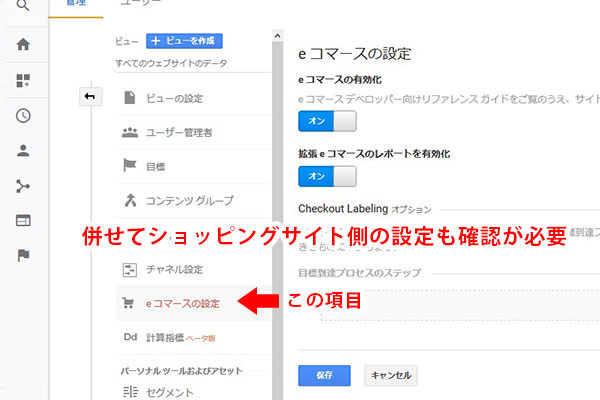Image resolution: width=600 pixels, height=400 pixels.
Task: Click the view column vertical scrollbar
Action: coord(277,200)
